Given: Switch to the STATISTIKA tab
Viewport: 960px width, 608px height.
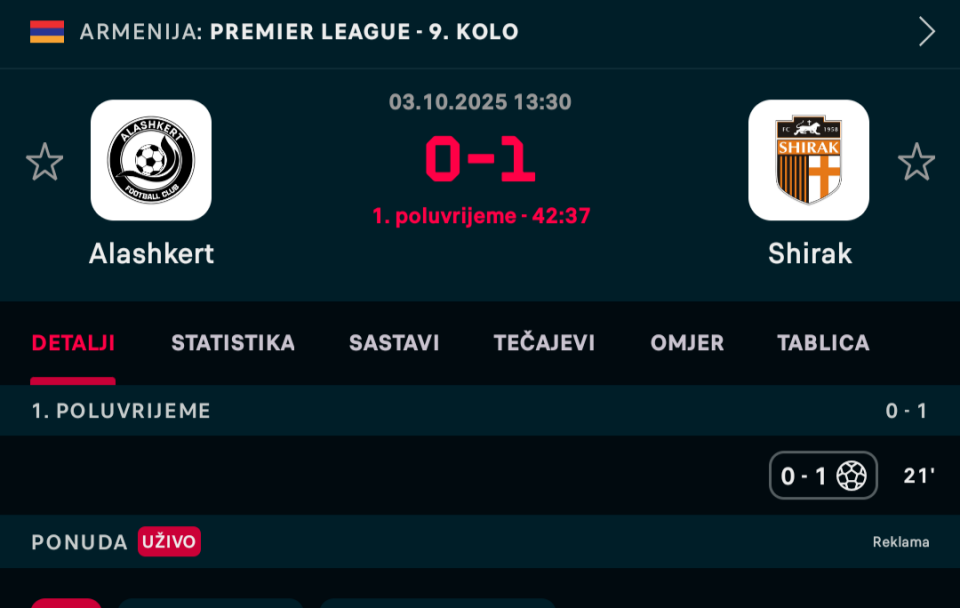Looking at the screenshot, I should click(233, 343).
